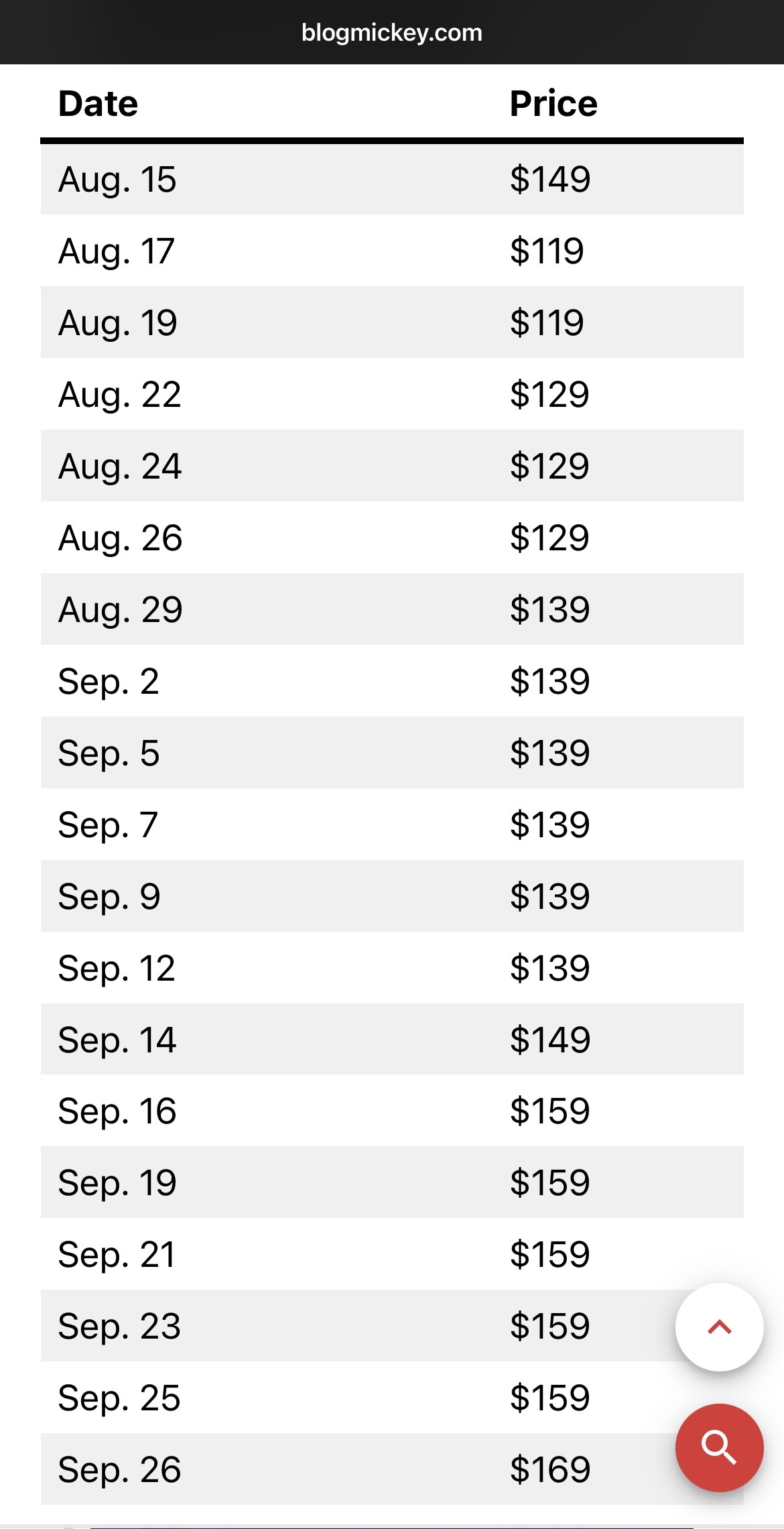Image resolution: width=784 pixels, height=1529 pixels.
Task: Select the Date column header
Action: [x=99, y=104]
